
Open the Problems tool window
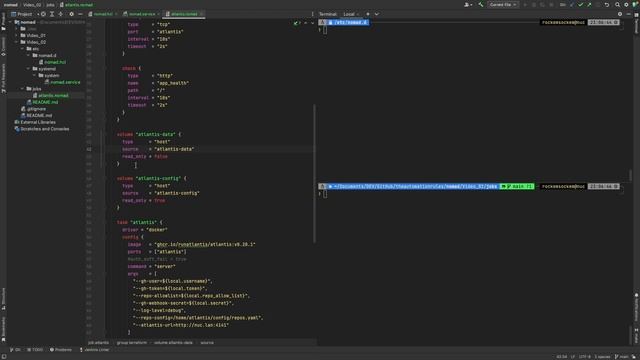[x=61, y=350]
